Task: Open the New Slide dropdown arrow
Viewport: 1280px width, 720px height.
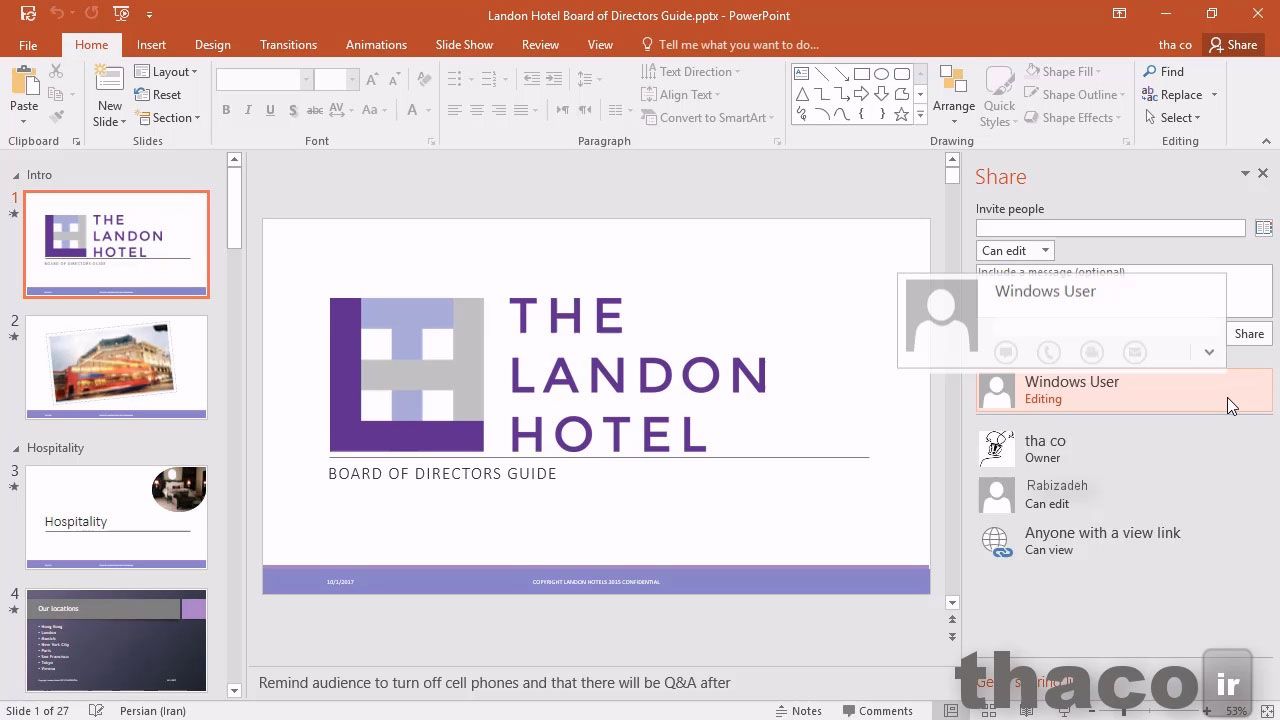Action: coord(110,122)
